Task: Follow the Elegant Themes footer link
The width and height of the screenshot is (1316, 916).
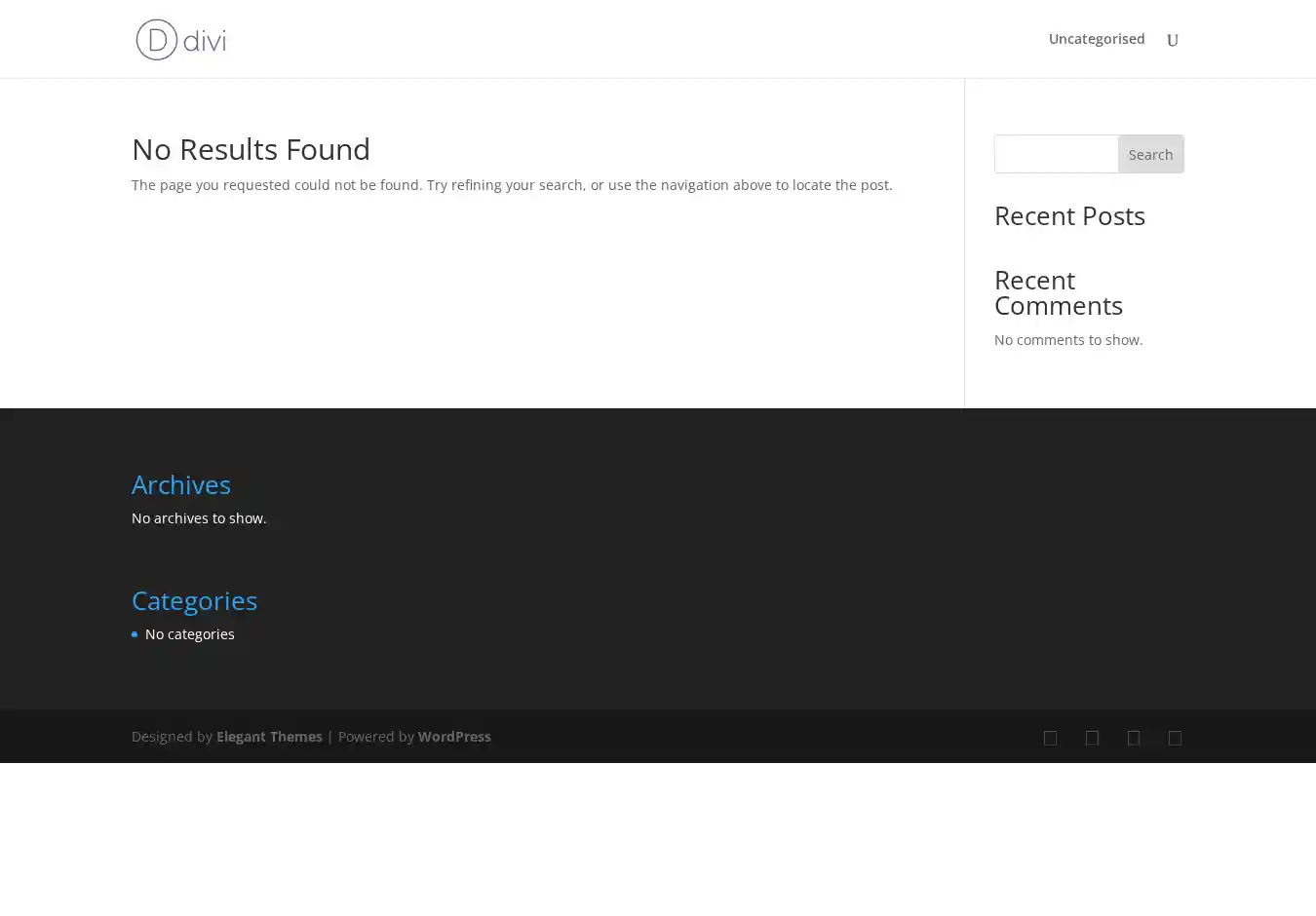Action: click(269, 737)
